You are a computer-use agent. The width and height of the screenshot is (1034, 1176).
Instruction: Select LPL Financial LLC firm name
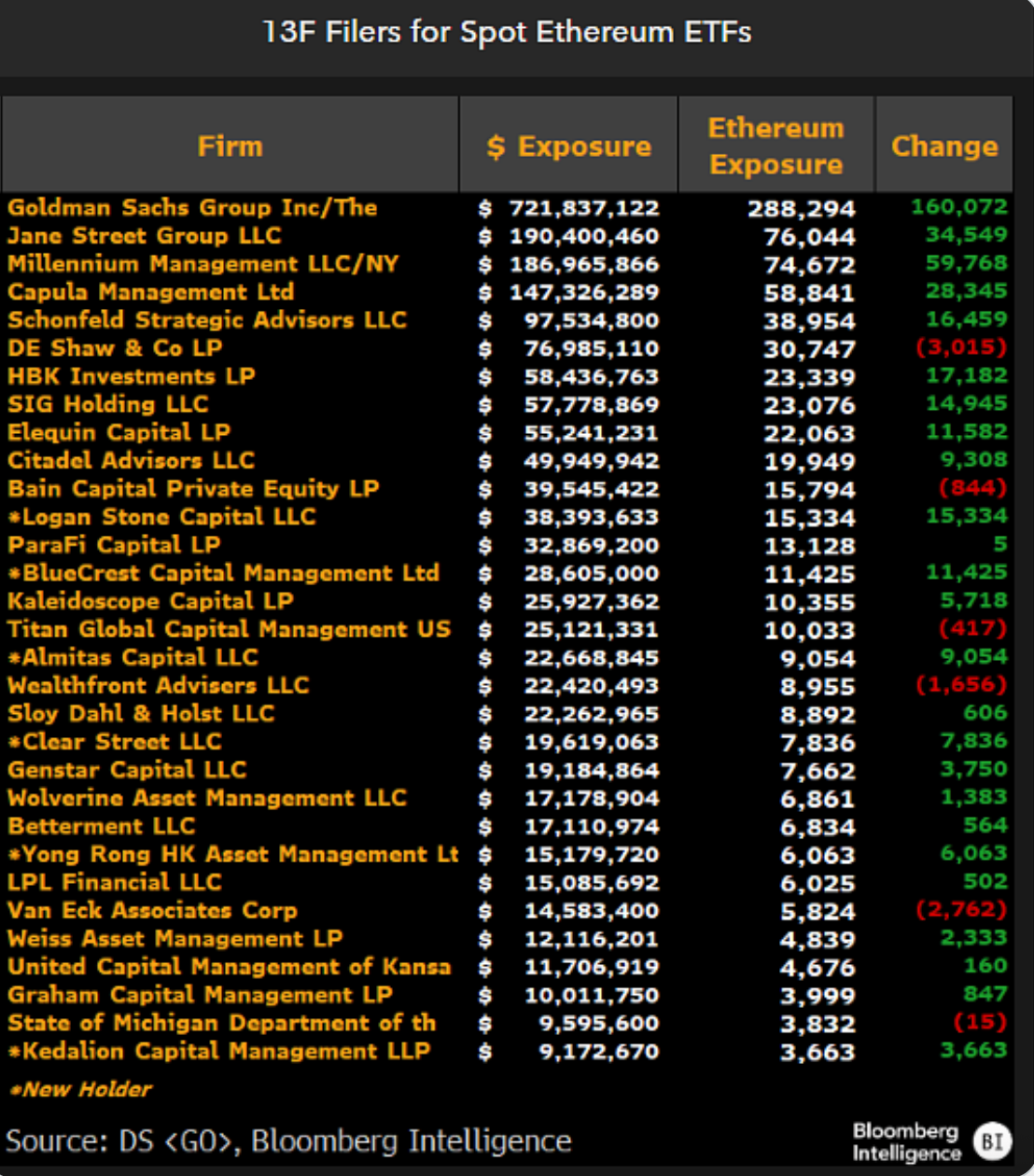point(115,882)
